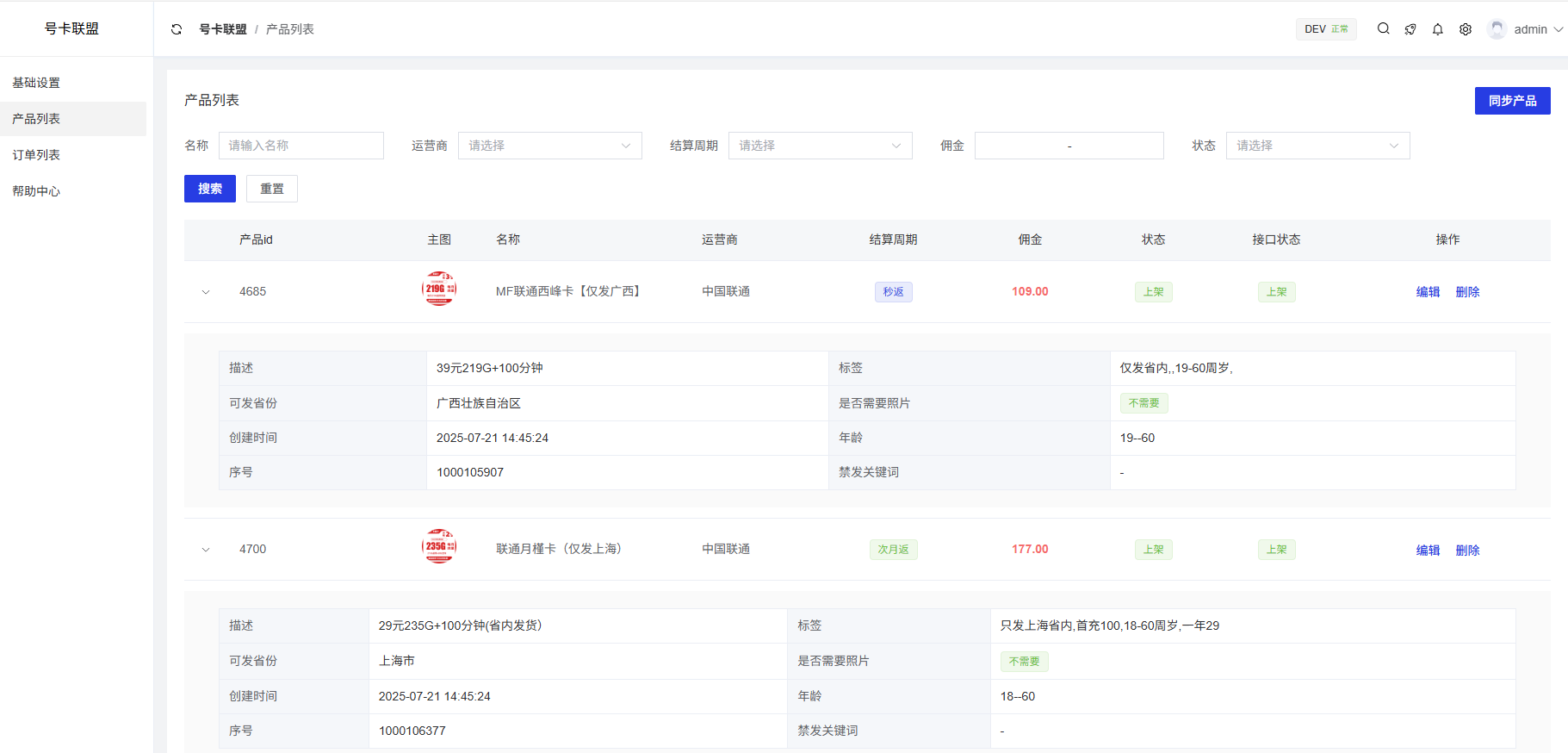Image resolution: width=1568 pixels, height=753 pixels.
Task: Open search via the magnifier icon
Action: click(x=1383, y=28)
